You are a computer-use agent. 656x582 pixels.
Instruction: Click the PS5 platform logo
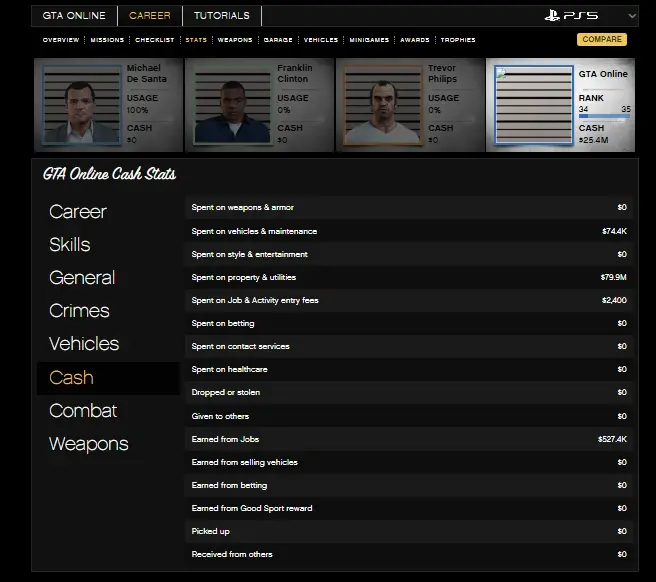571,16
